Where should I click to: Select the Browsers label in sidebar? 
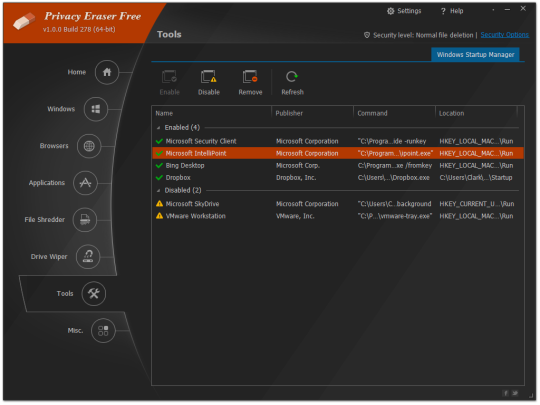[54, 146]
